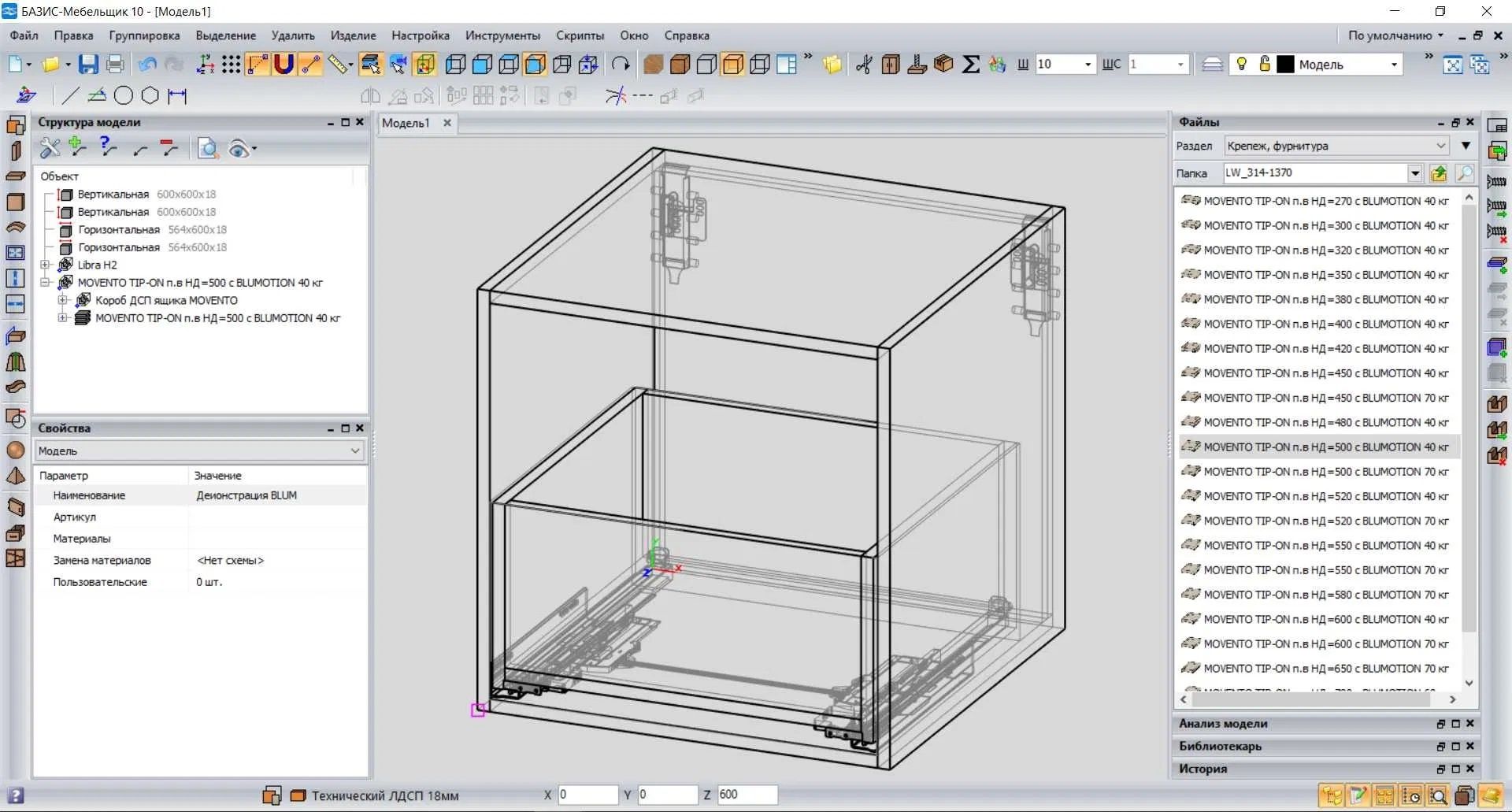The image size is (1512, 812).
Task: Click the search magnifier icon in Файлы
Action: pos(1465,173)
